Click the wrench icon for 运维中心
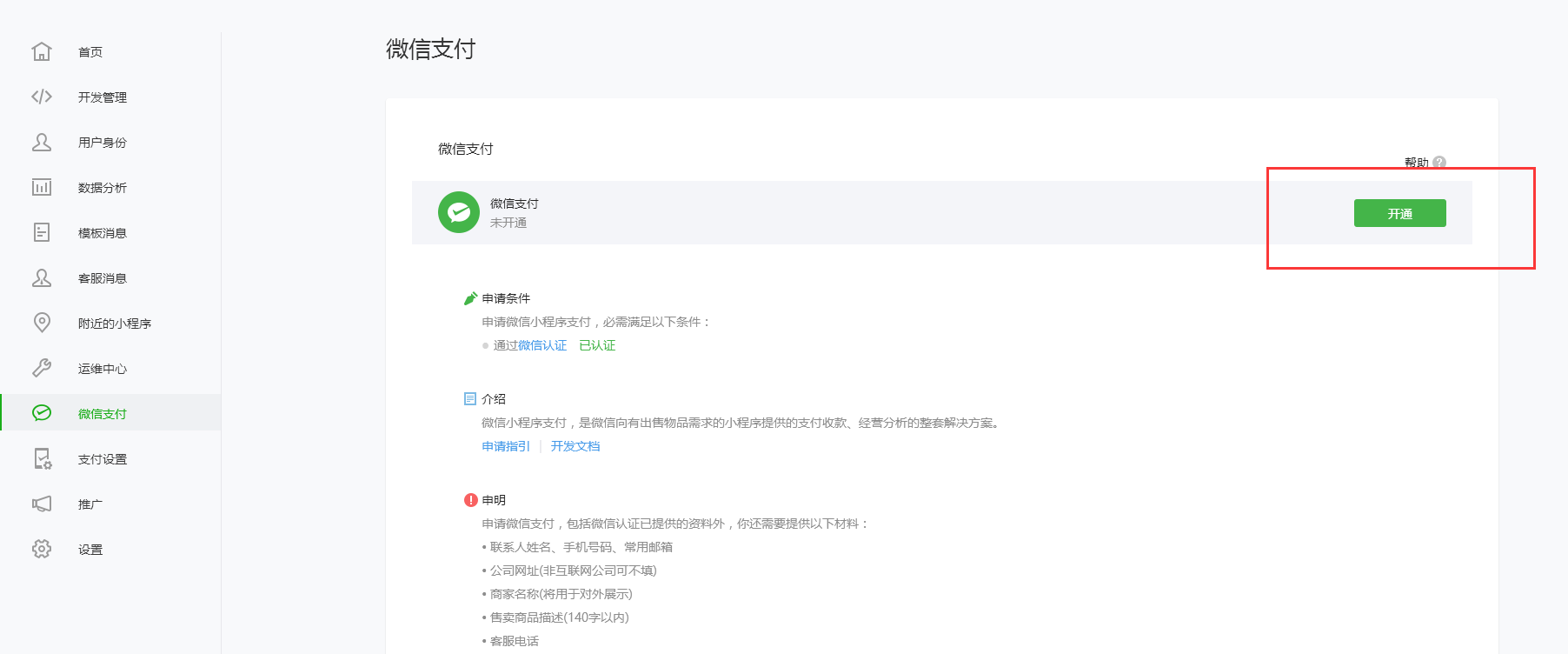The width and height of the screenshot is (1568, 654). pyautogui.click(x=42, y=368)
